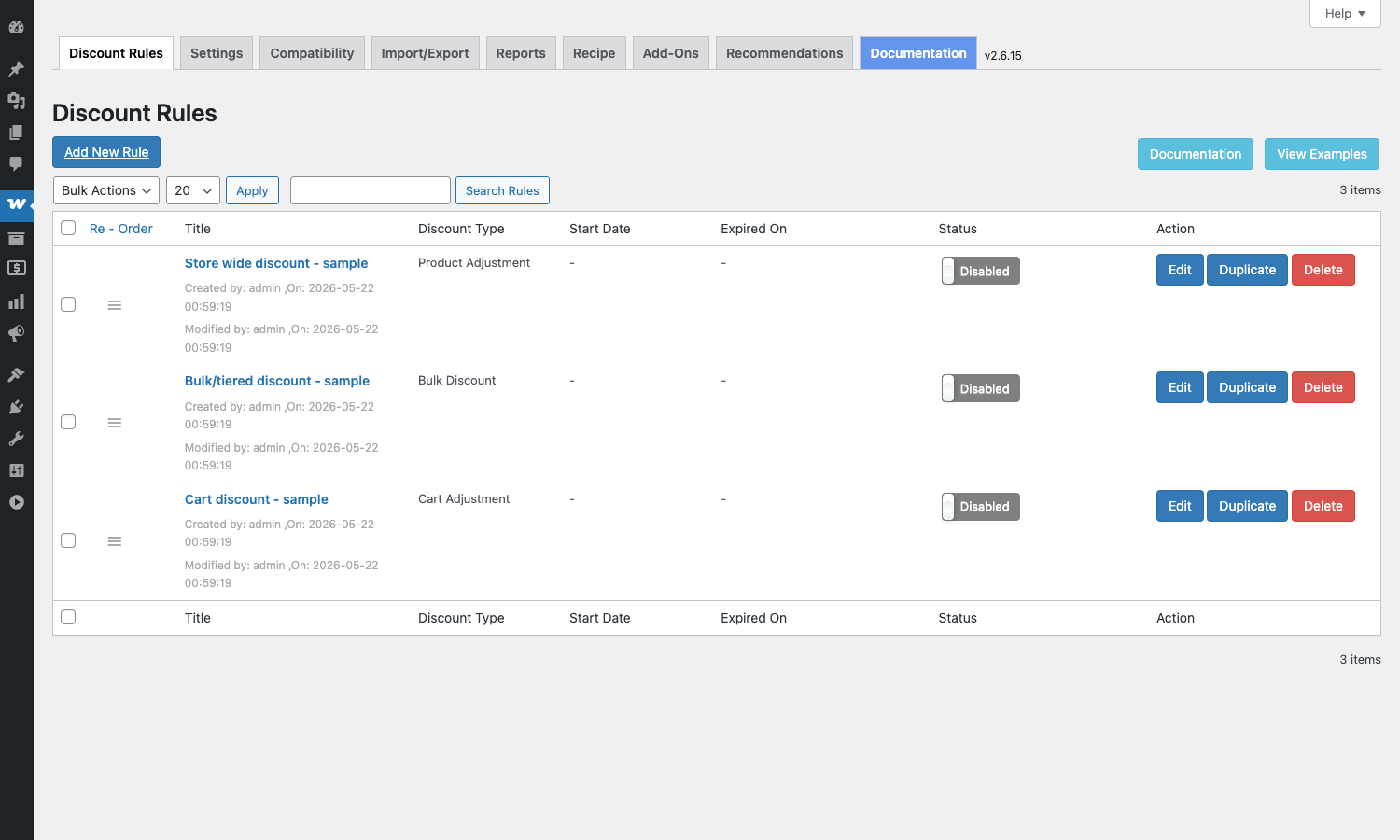Delete the Cart discount rule
The height and width of the screenshot is (840, 1400).
(1323, 506)
